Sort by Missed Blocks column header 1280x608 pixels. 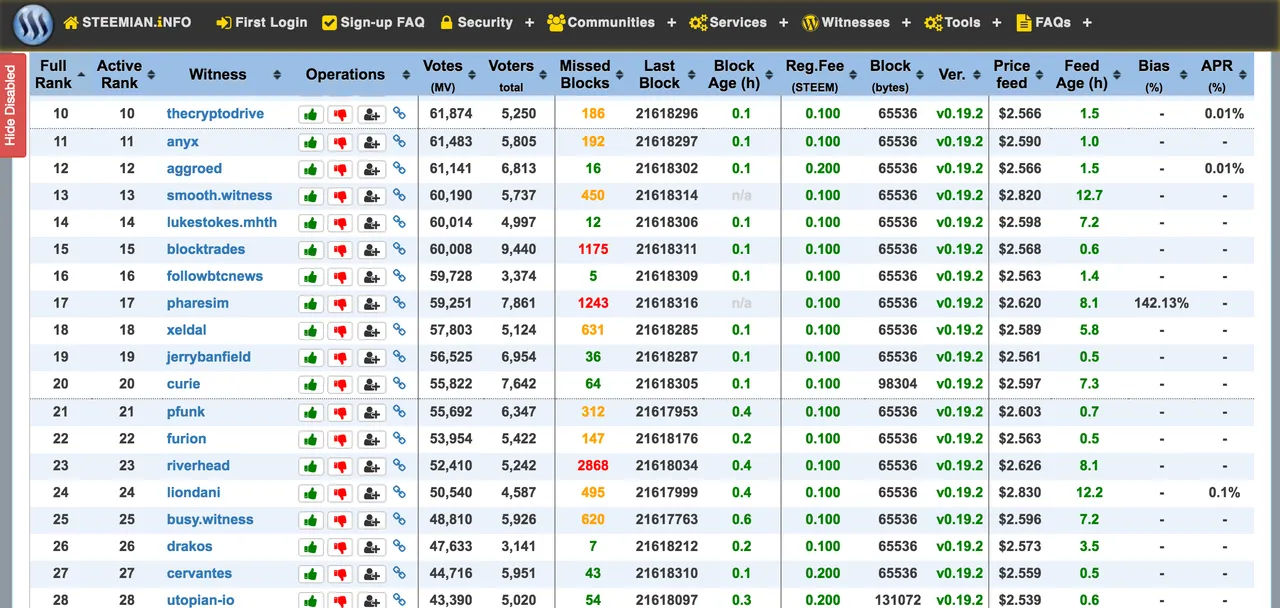pyautogui.click(x=585, y=74)
